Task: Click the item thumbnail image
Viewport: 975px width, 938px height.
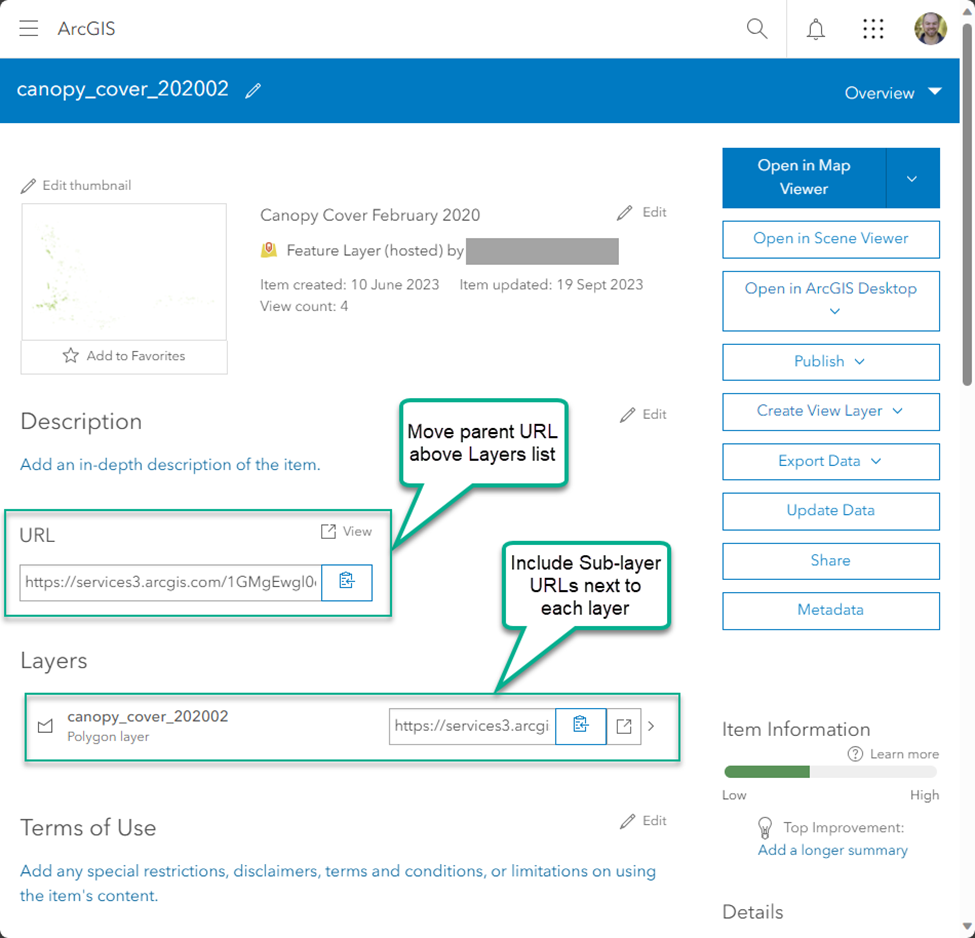Action: [124, 272]
